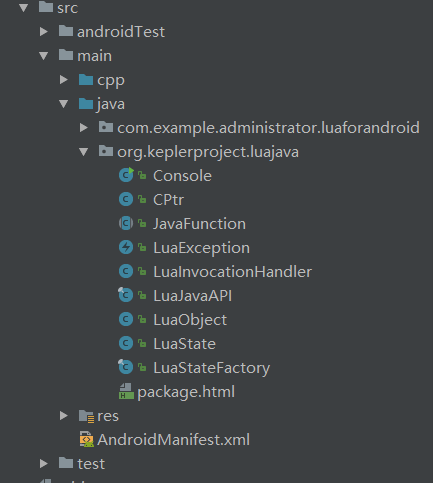Screen dimensions: 433x483
Task: Click the final class icon for LuaStateFactory
Action: [126, 367]
